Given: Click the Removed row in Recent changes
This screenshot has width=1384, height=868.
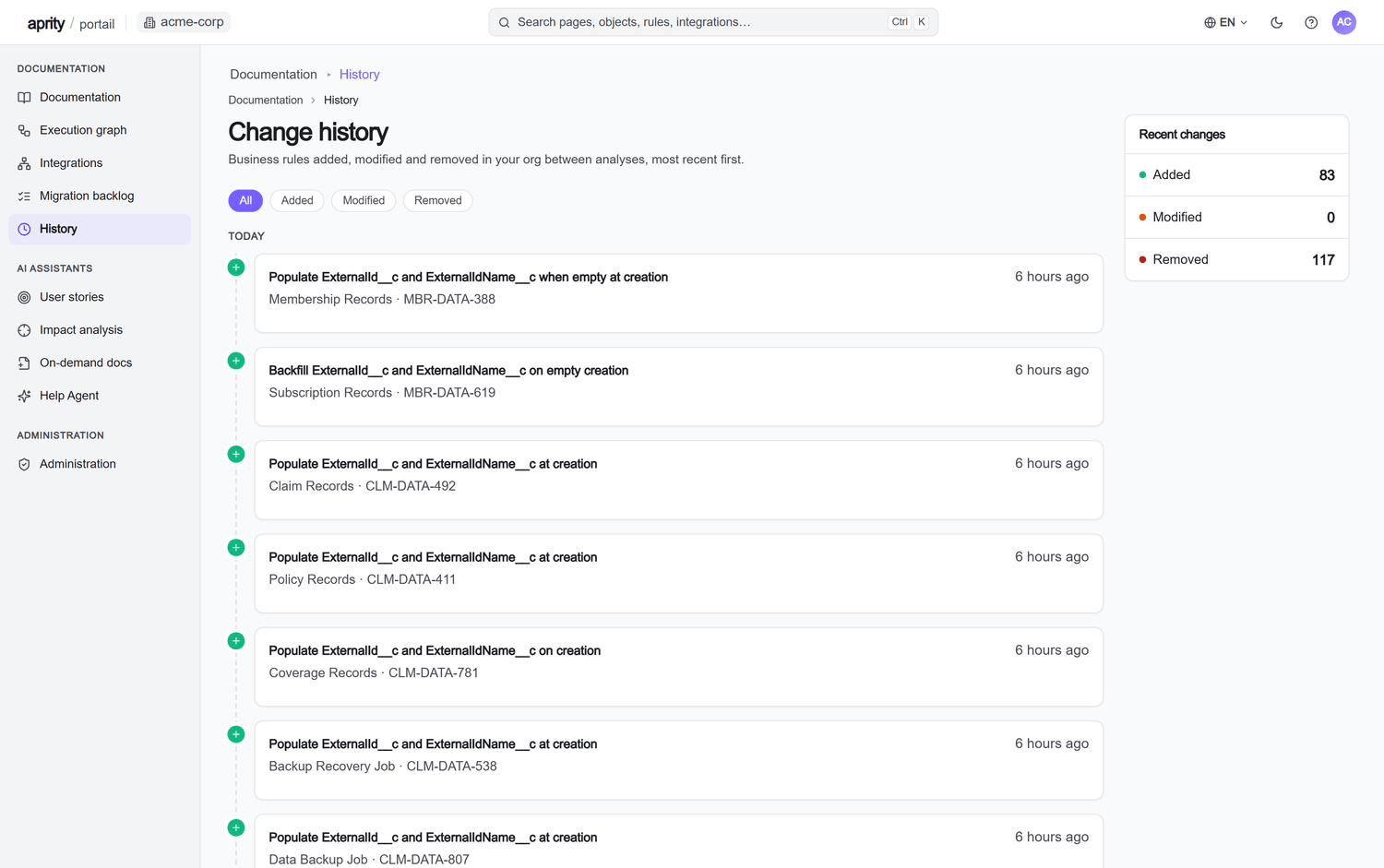Looking at the screenshot, I should pyautogui.click(x=1236, y=260).
